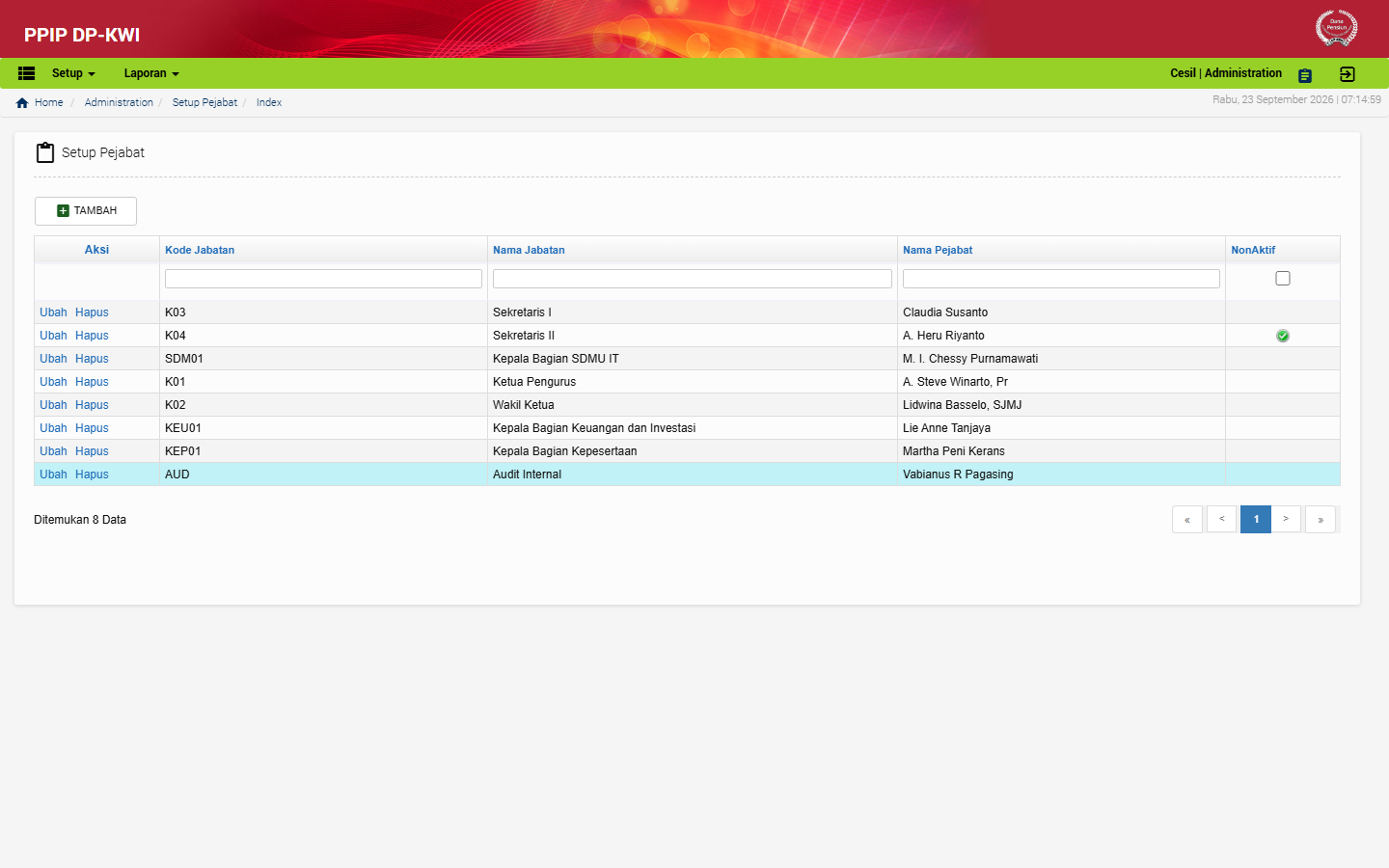1389x868 pixels.
Task: Click the clipboard icon beside Setup Pejabat title
Action: point(45,152)
